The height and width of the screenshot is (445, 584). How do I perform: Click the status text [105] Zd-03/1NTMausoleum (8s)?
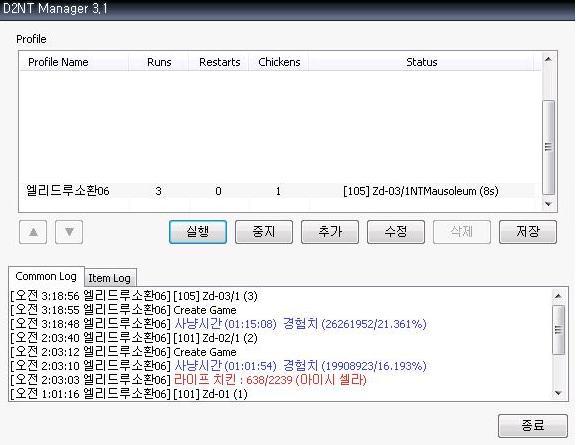pos(420,191)
